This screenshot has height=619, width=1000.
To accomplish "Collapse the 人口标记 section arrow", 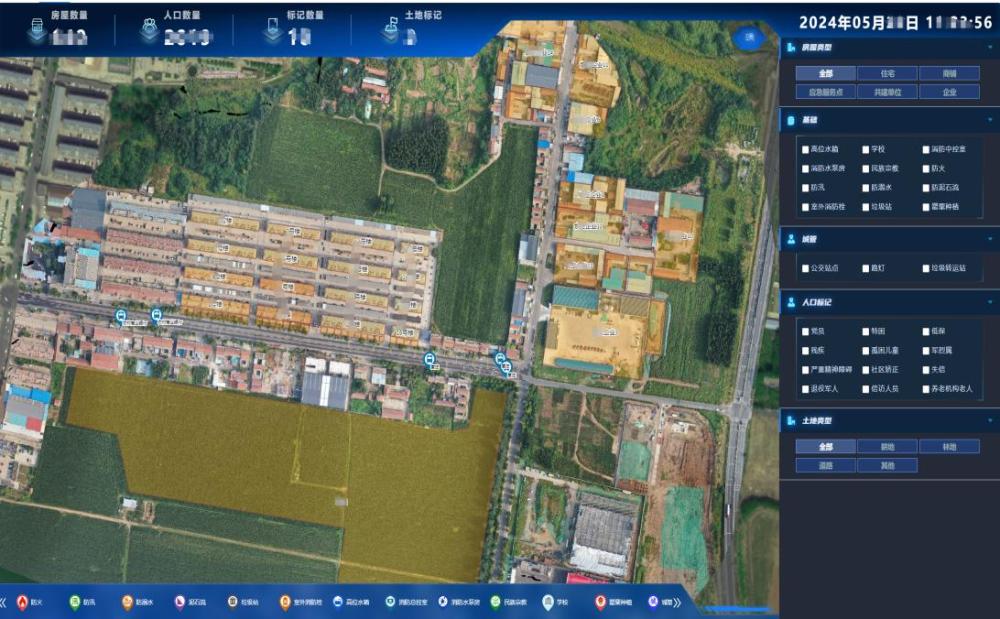I will pyautogui.click(x=989, y=301).
